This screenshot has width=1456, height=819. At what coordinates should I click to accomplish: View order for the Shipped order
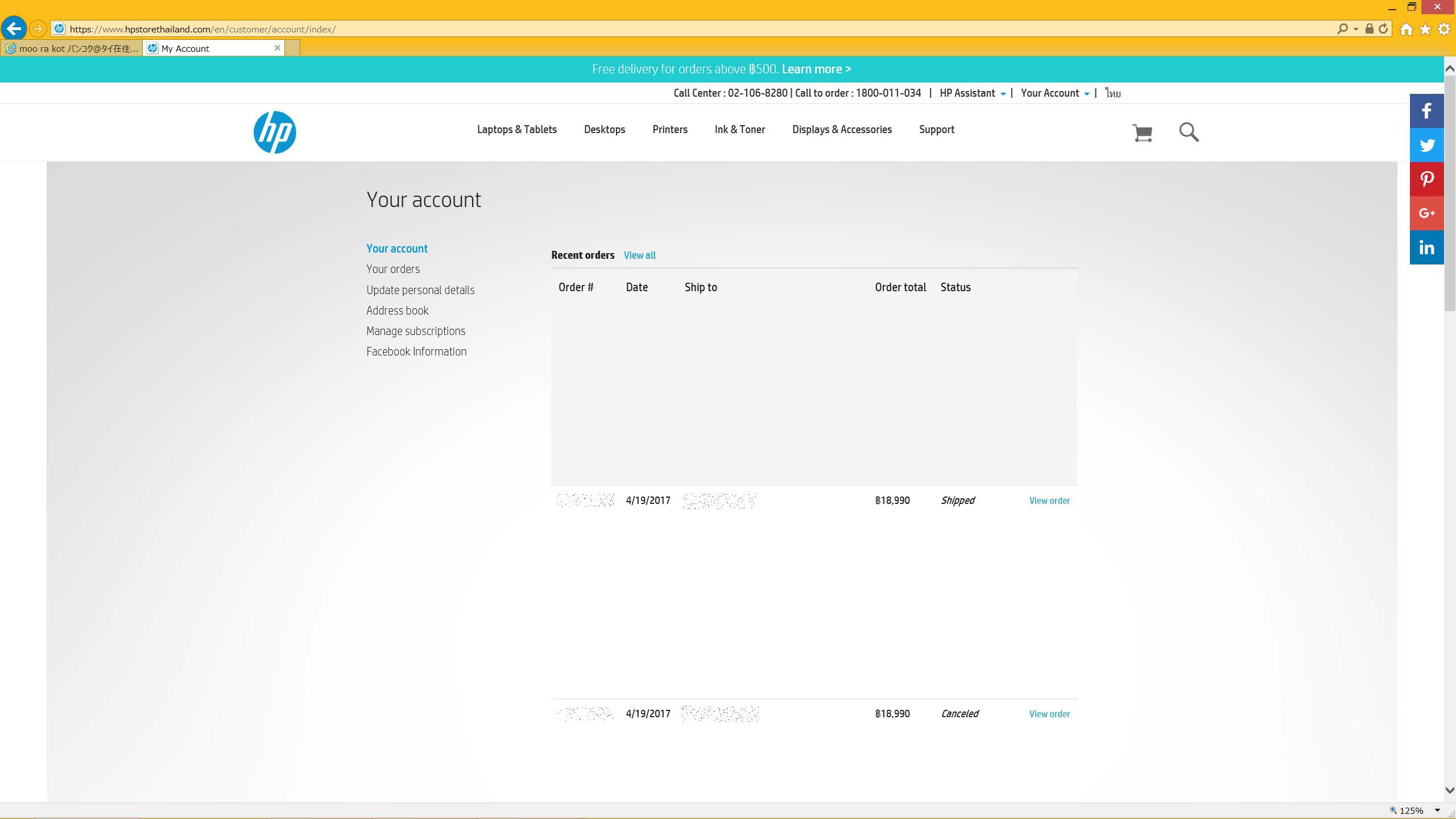click(x=1049, y=500)
